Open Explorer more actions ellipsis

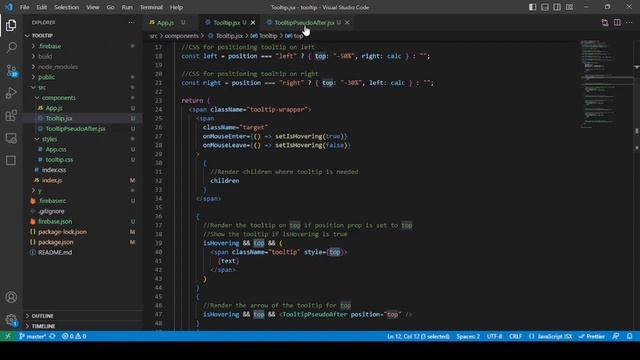point(131,22)
